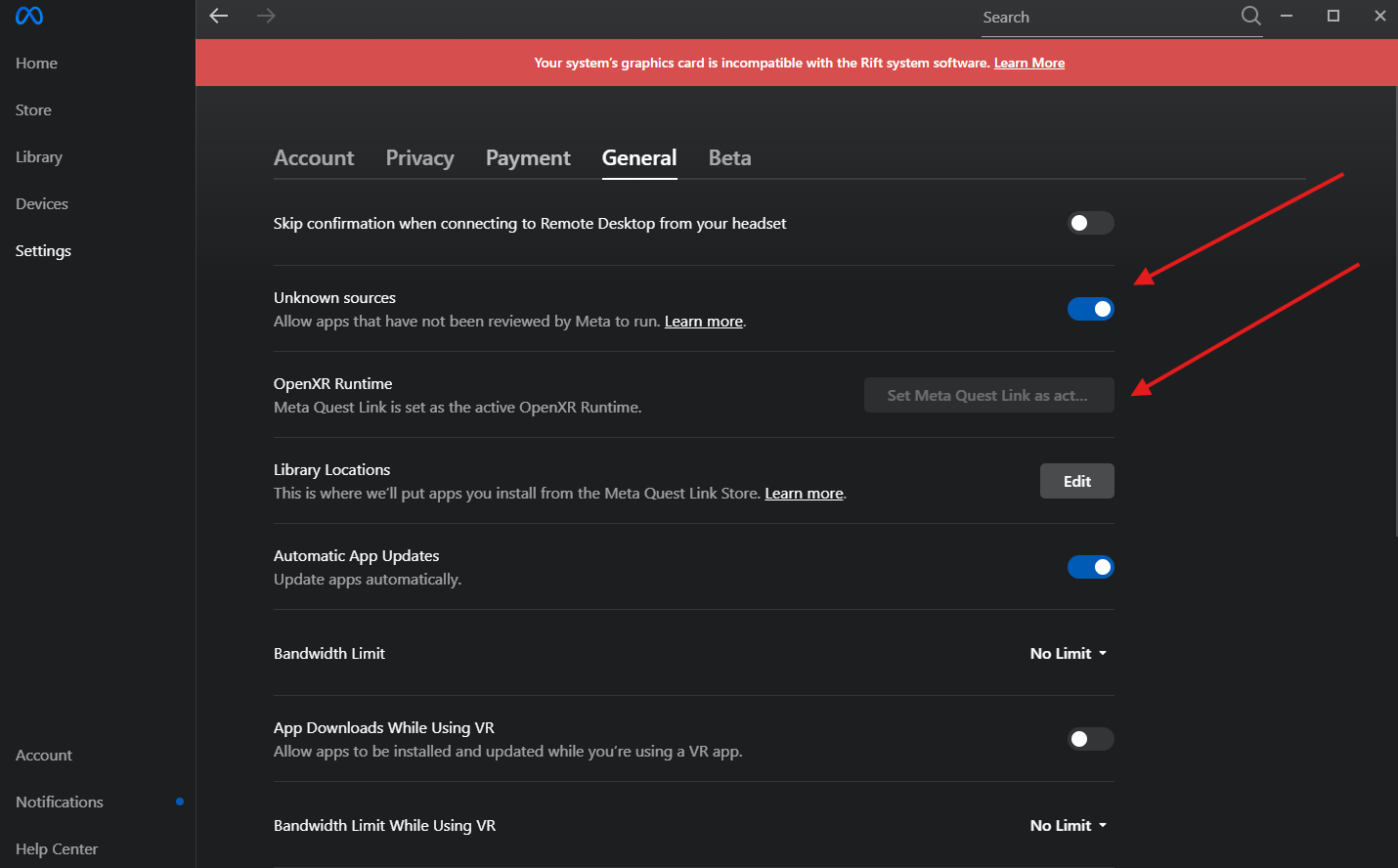Open Notifications in the sidebar

tap(60, 802)
